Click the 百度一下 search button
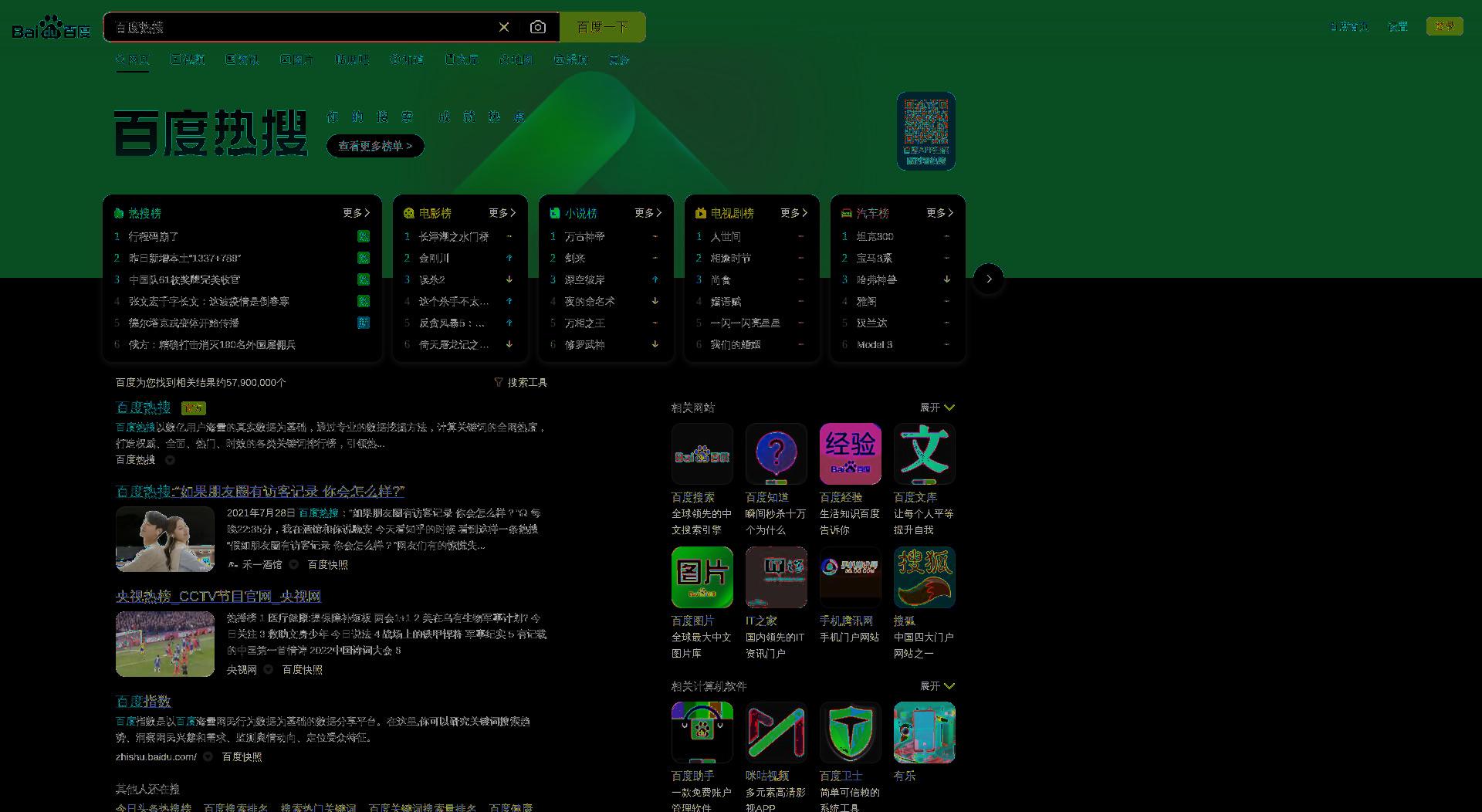The height and width of the screenshot is (812, 1482). 602,27
